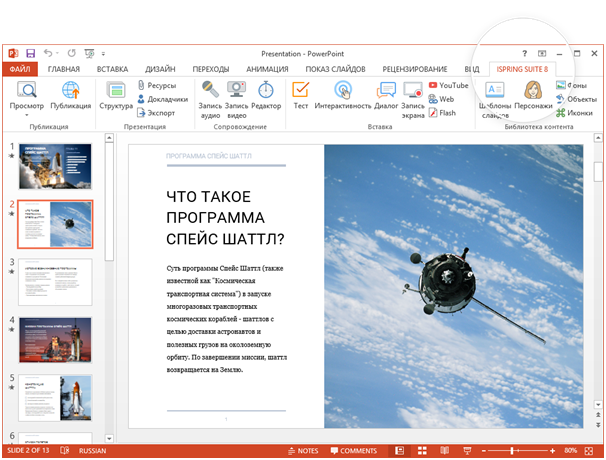Switch to Reading view
This screenshot has height=460, width=606.
[x=444, y=450]
